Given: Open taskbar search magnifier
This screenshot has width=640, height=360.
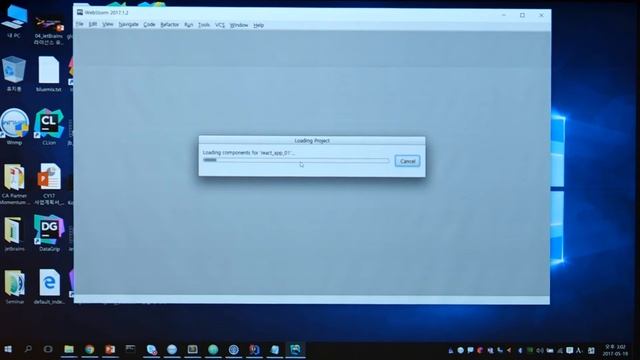Looking at the screenshot, I should coord(28,349).
